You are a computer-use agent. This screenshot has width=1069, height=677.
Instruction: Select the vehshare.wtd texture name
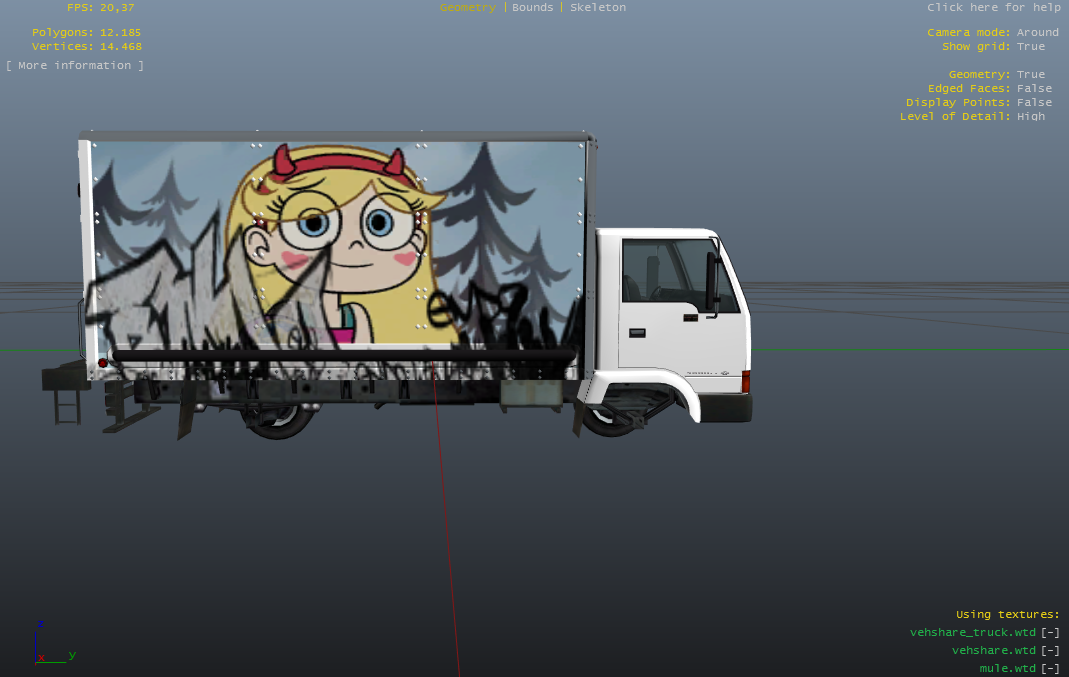[994, 650]
